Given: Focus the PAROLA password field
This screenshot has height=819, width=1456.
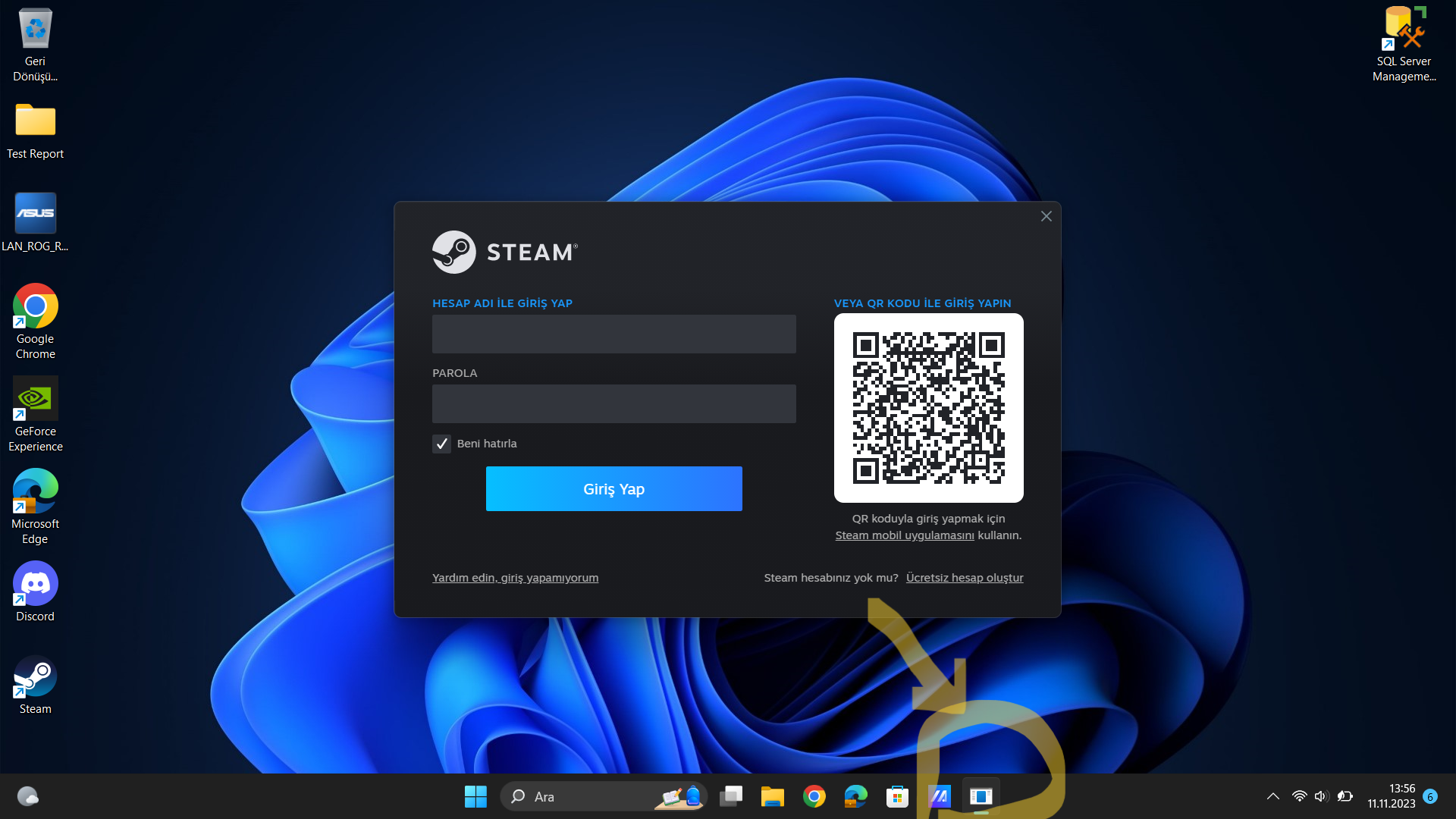Looking at the screenshot, I should [613, 404].
